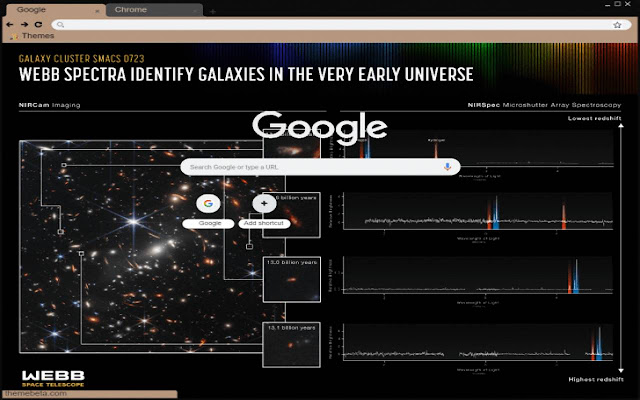The width and height of the screenshot is (640, 400).
Task: Open a new tab
Action: 213,11
